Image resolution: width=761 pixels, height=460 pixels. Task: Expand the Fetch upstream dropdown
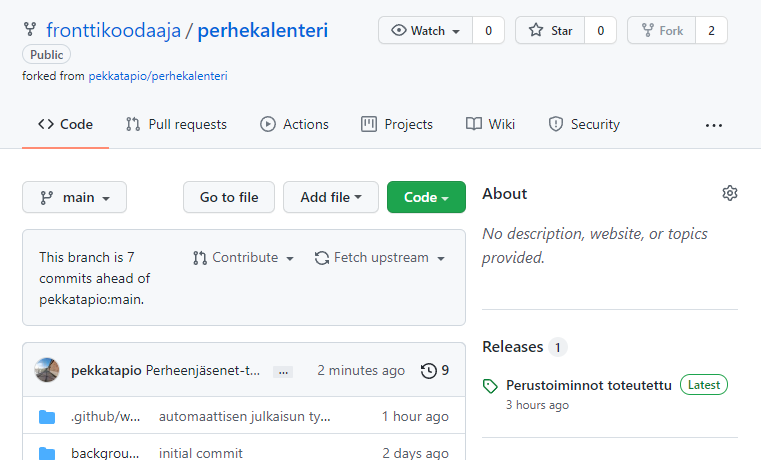pos(380,258)
